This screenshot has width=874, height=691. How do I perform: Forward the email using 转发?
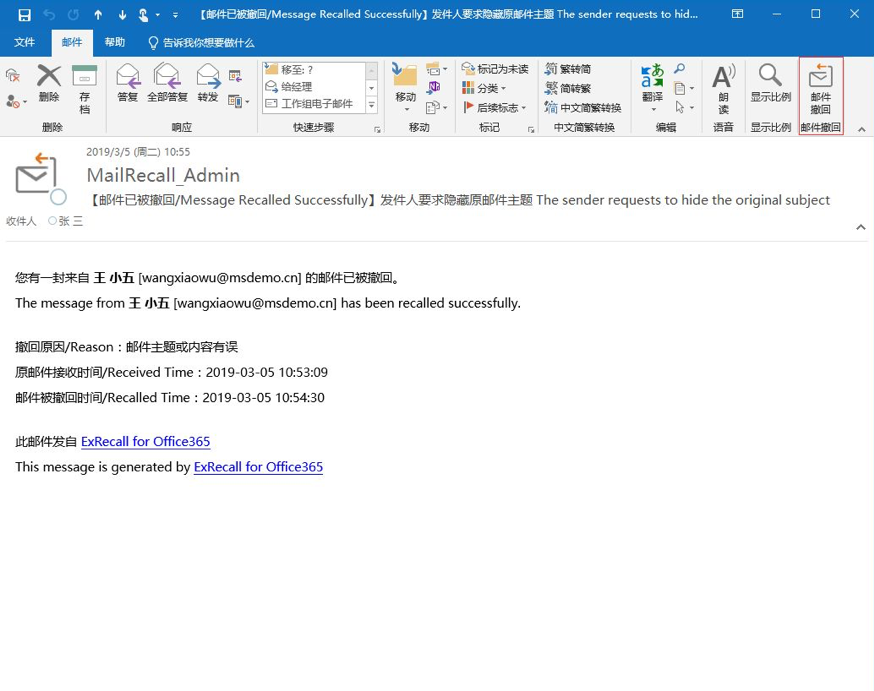click(207, 83)
